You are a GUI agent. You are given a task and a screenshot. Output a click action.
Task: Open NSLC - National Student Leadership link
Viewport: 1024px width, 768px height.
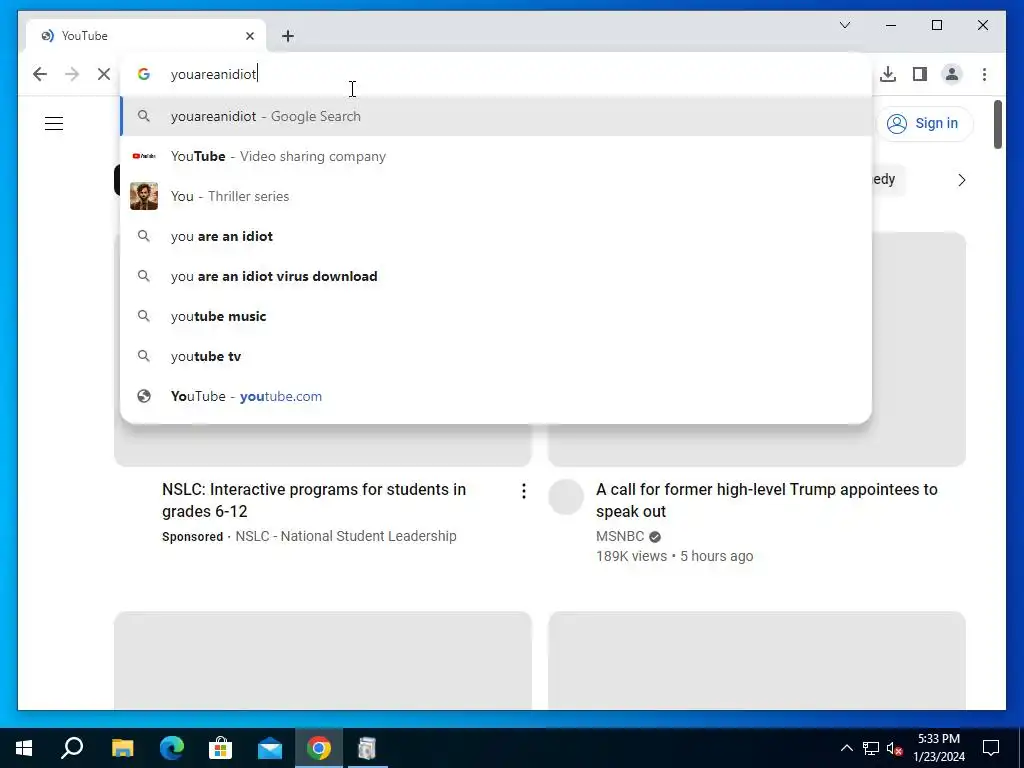point(345,536)
